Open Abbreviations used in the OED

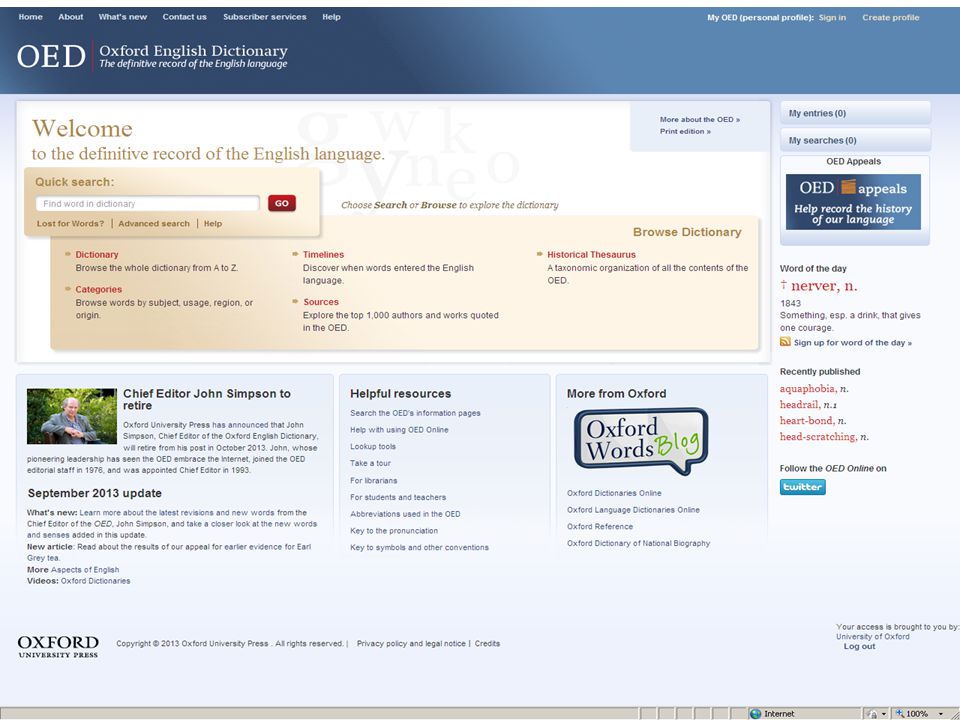tap(405, 514)
